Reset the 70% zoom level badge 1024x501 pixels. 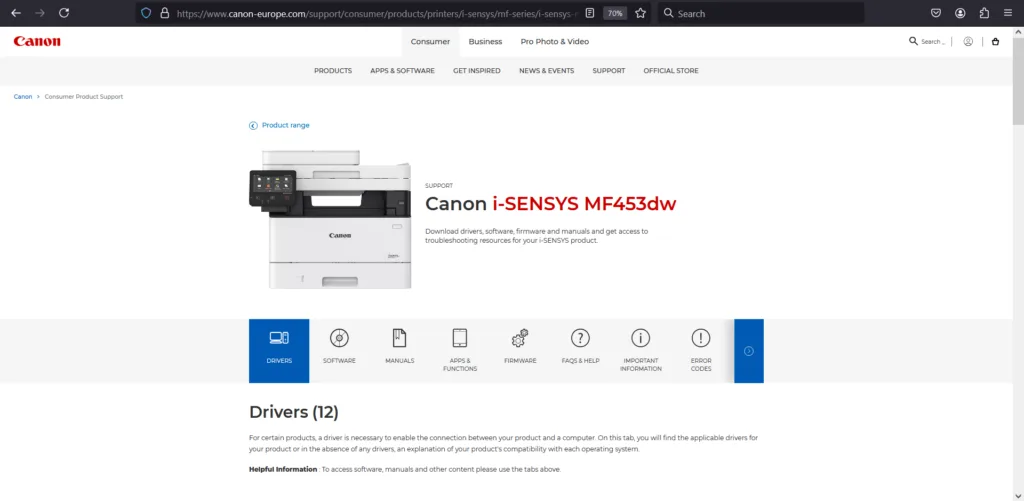(615, 13)
